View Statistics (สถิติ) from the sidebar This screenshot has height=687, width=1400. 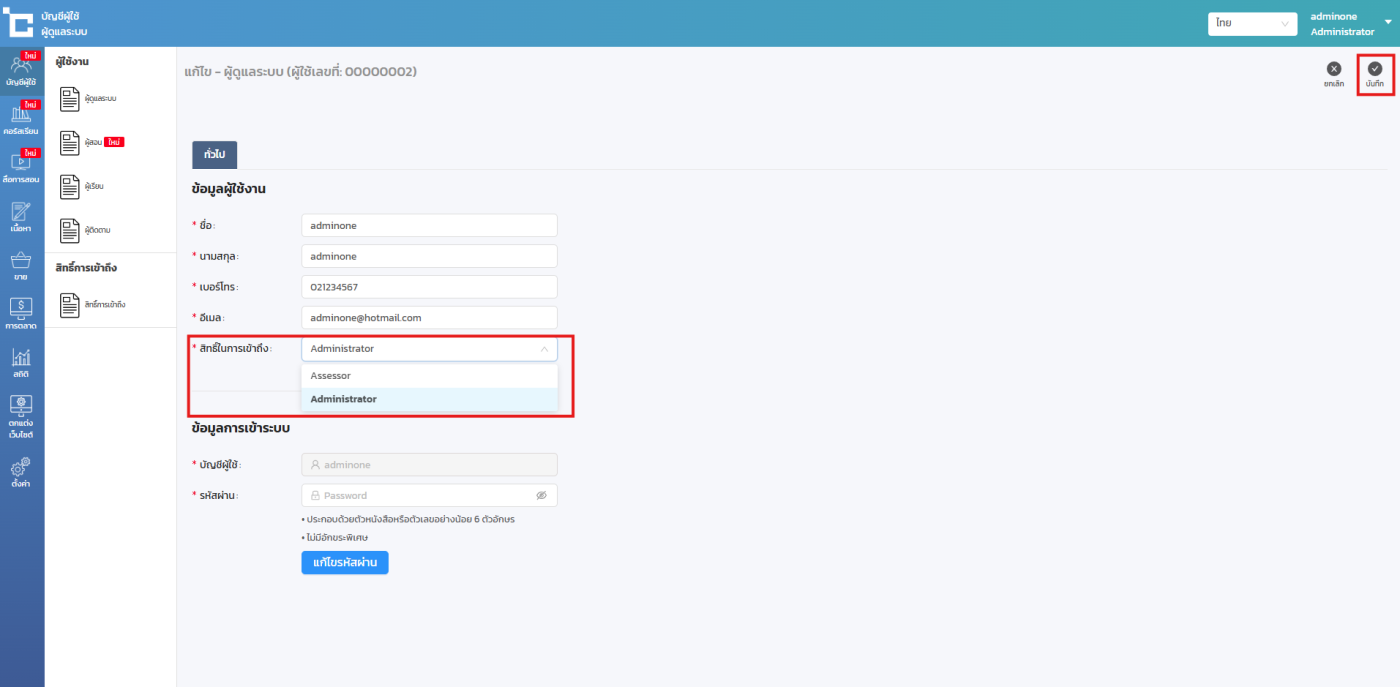[21, 362]
